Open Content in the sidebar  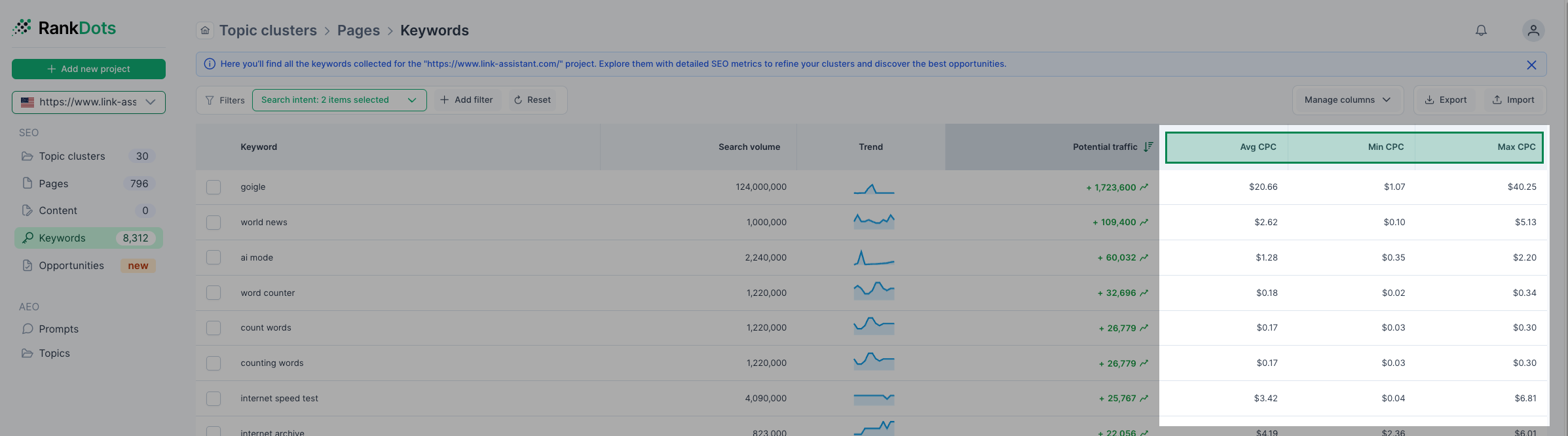[88, 211]
